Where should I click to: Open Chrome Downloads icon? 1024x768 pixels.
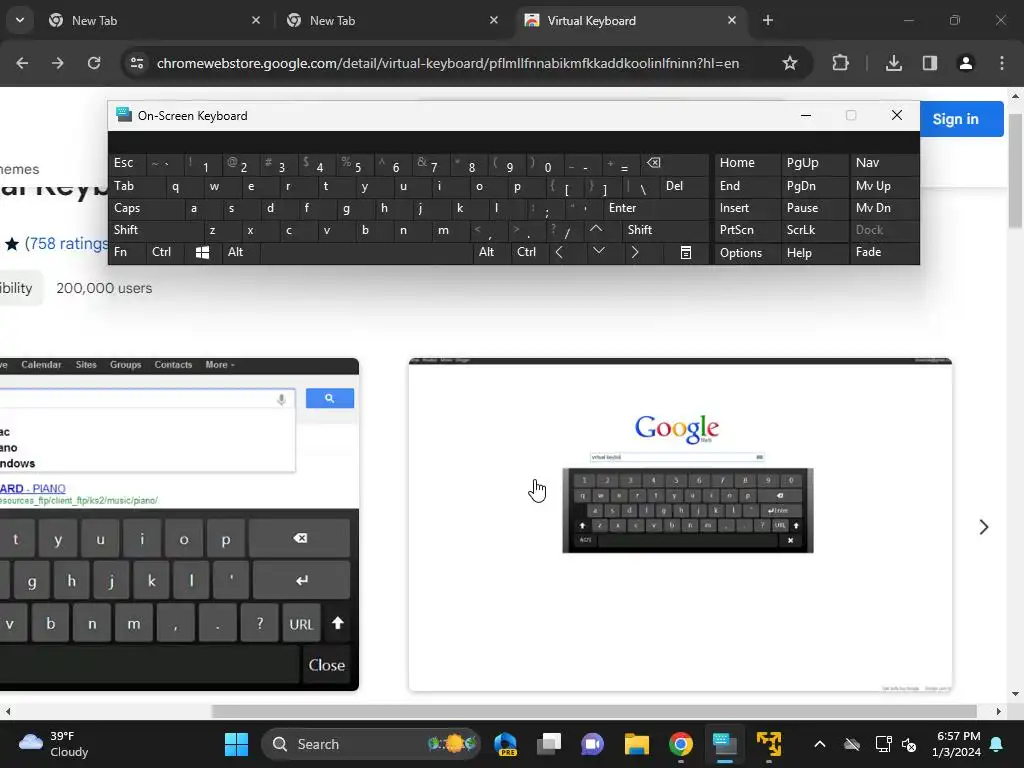[x=893, y=63]
